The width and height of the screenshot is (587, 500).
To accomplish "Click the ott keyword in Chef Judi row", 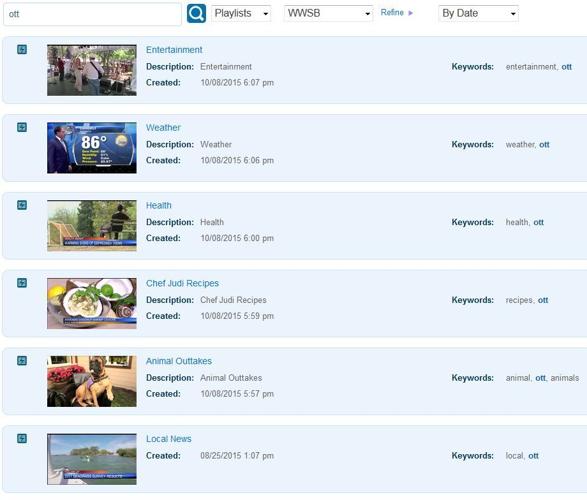I will [x=543, y=300].
